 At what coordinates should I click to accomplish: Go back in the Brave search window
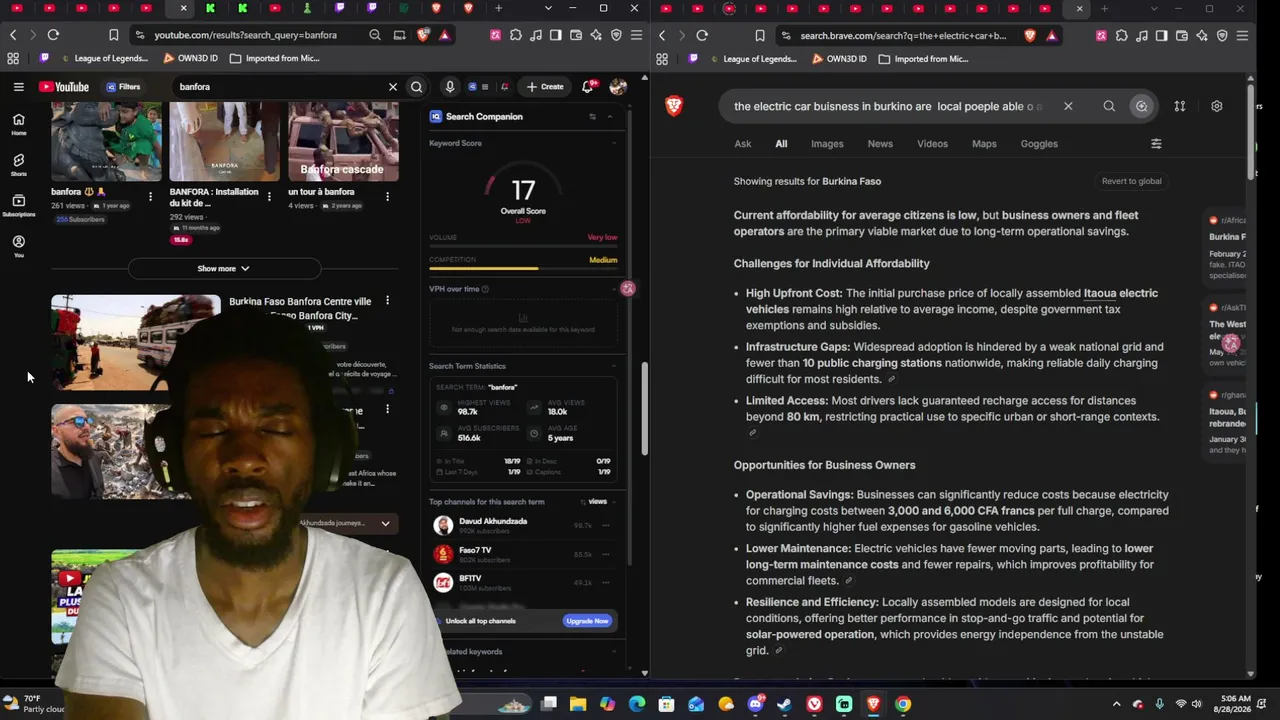(x=662, y=36)
